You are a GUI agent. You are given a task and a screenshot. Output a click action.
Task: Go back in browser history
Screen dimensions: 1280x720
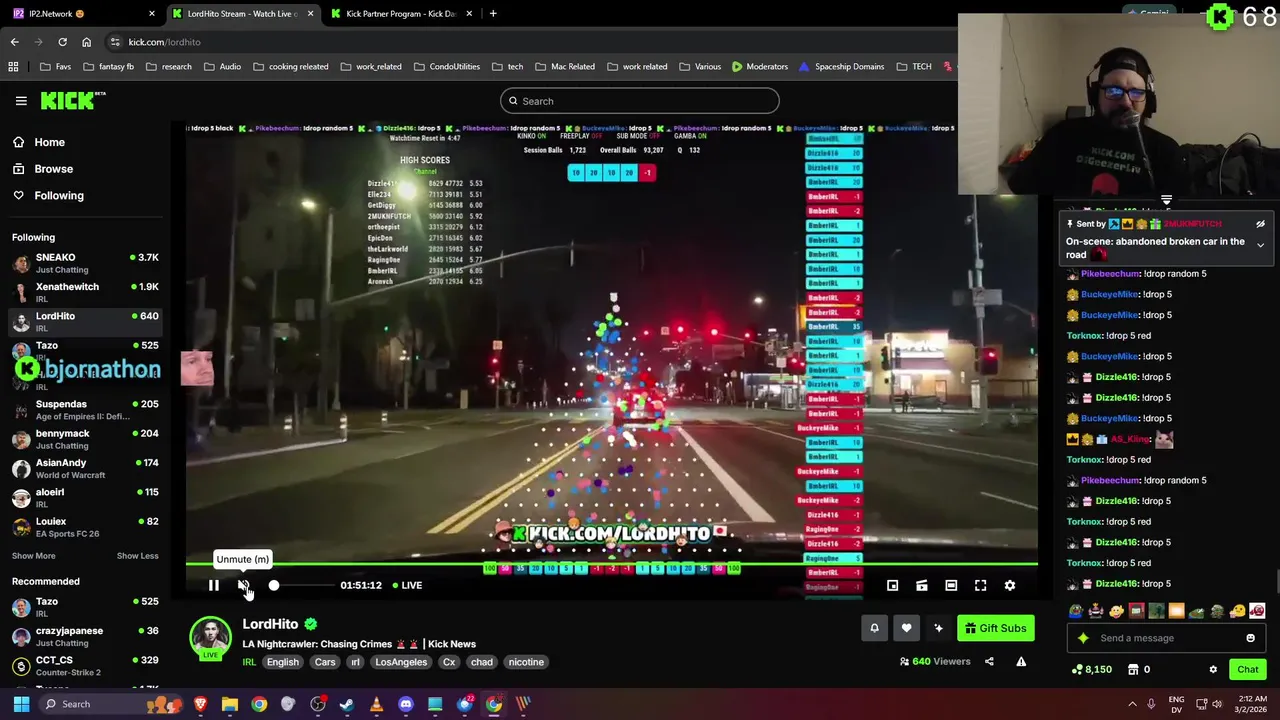pos(14,42)
